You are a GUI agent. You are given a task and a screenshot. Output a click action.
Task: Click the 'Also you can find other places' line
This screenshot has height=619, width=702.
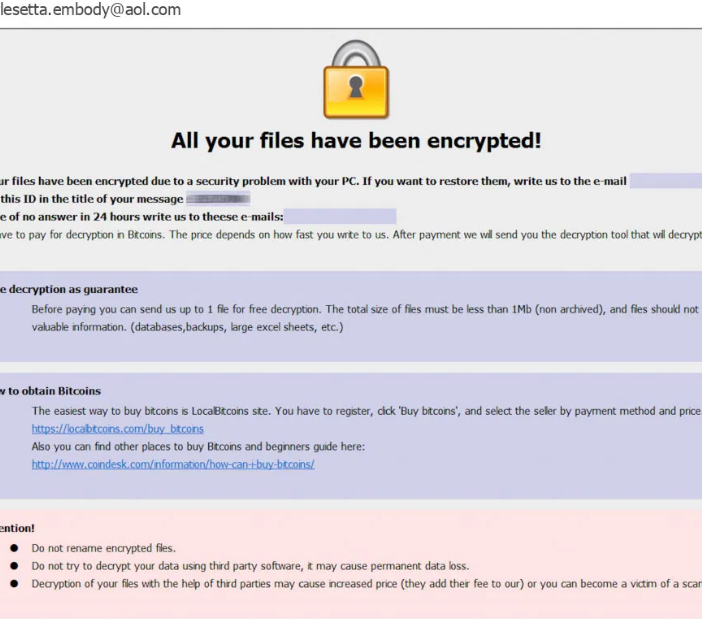198,446
